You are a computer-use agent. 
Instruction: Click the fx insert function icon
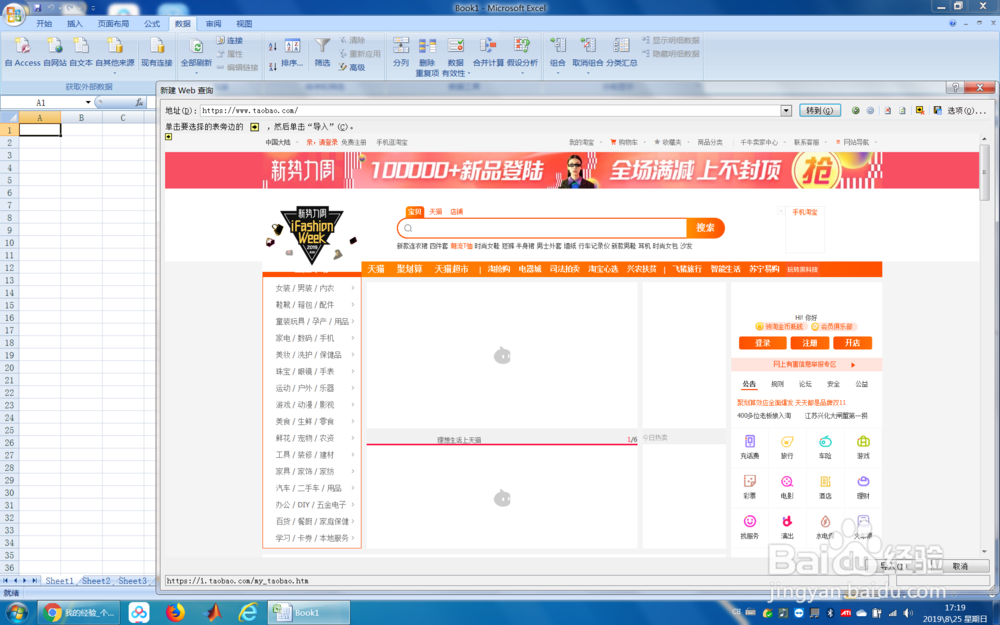(139, 102)
